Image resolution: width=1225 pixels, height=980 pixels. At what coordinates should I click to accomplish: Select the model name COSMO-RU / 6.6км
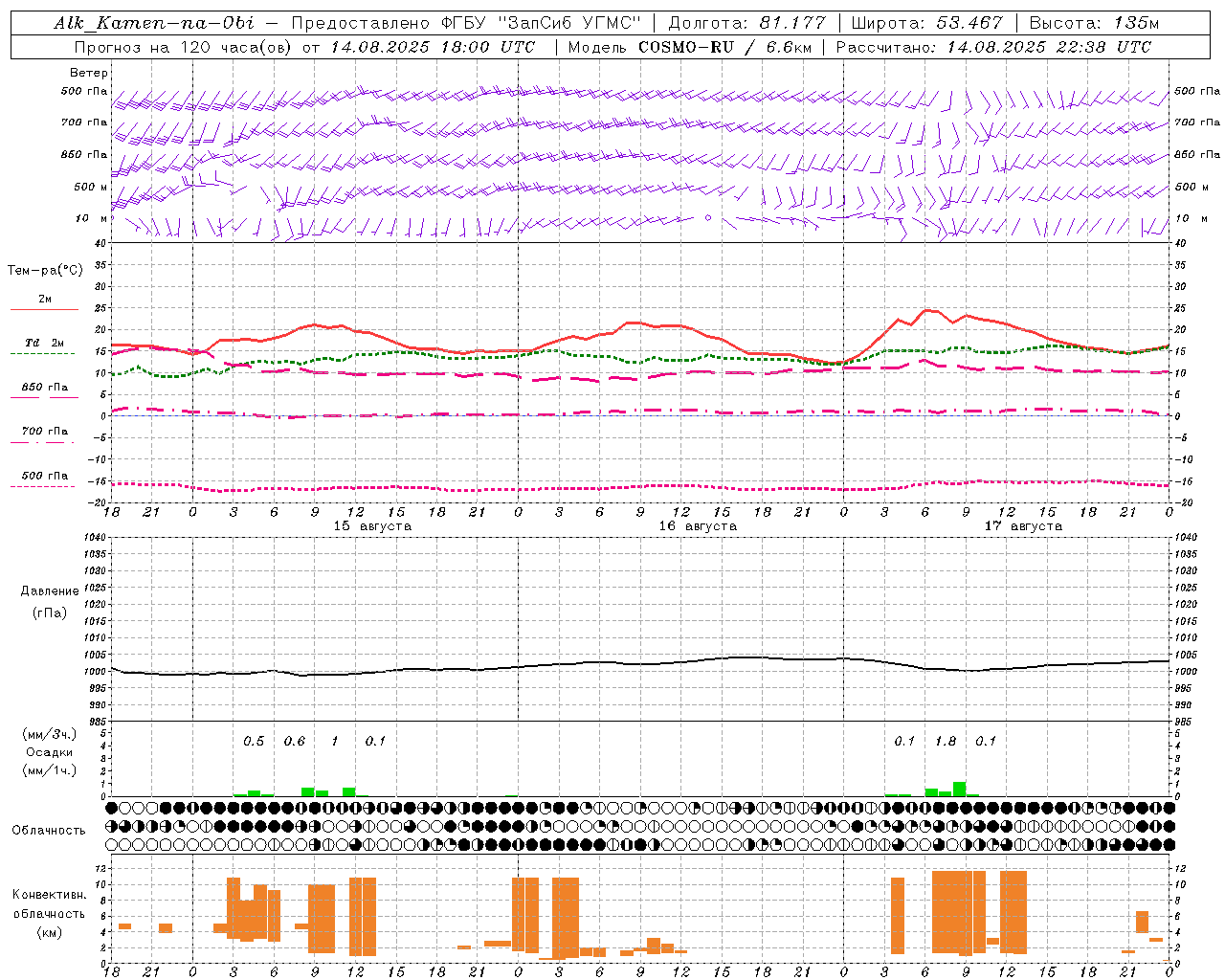[x=724, y=47]
